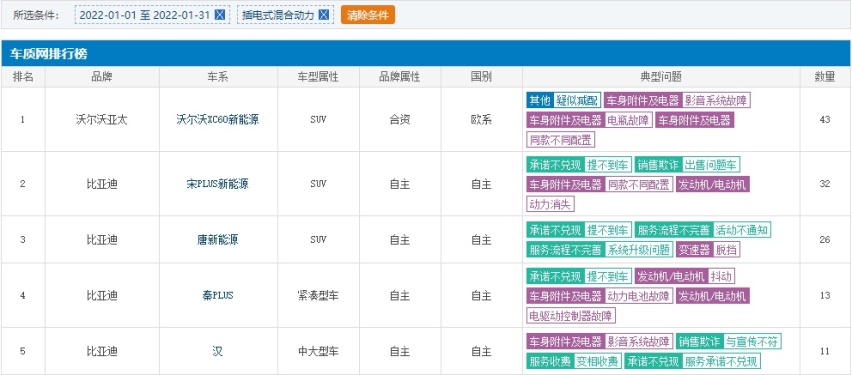Click the 车系 column header

click(x=218, y=77)
